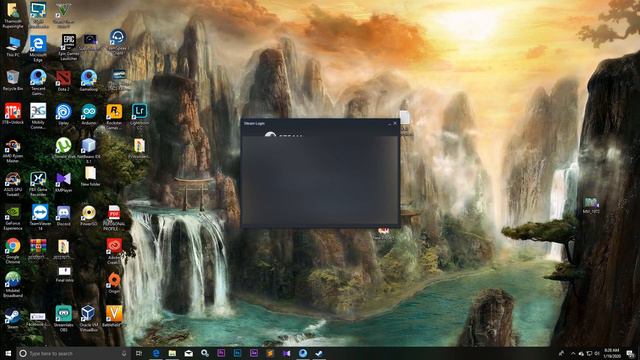Open the taskbar clock and date
Image resolution: width=640 pixels, height=360 pixels.
pos(612,353)
